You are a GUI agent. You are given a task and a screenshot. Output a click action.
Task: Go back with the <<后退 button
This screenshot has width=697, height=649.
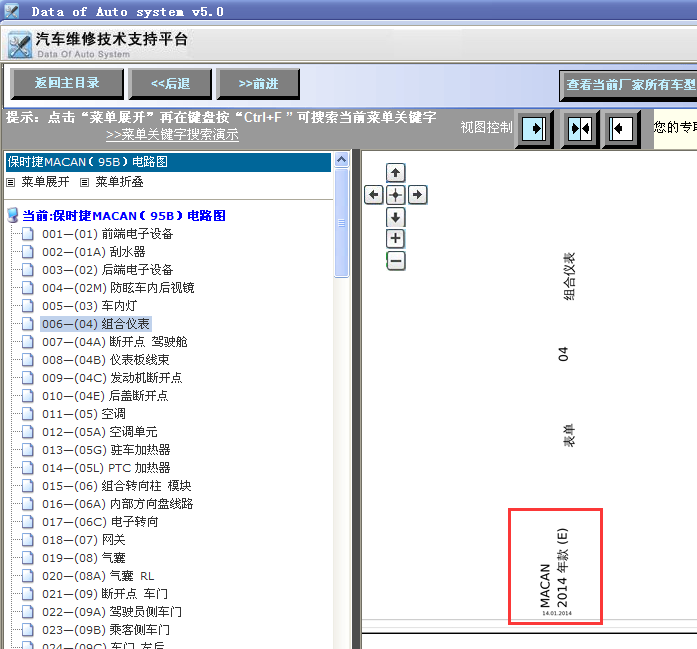click(x=170, y=84)
